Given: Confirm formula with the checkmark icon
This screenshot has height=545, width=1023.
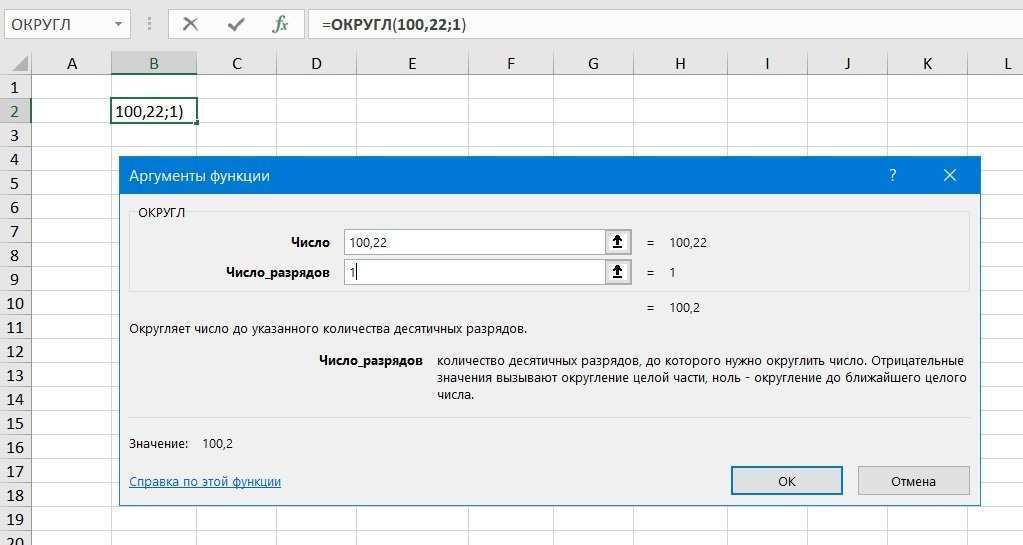Looking at the screenshot, I should click(236, 25).
